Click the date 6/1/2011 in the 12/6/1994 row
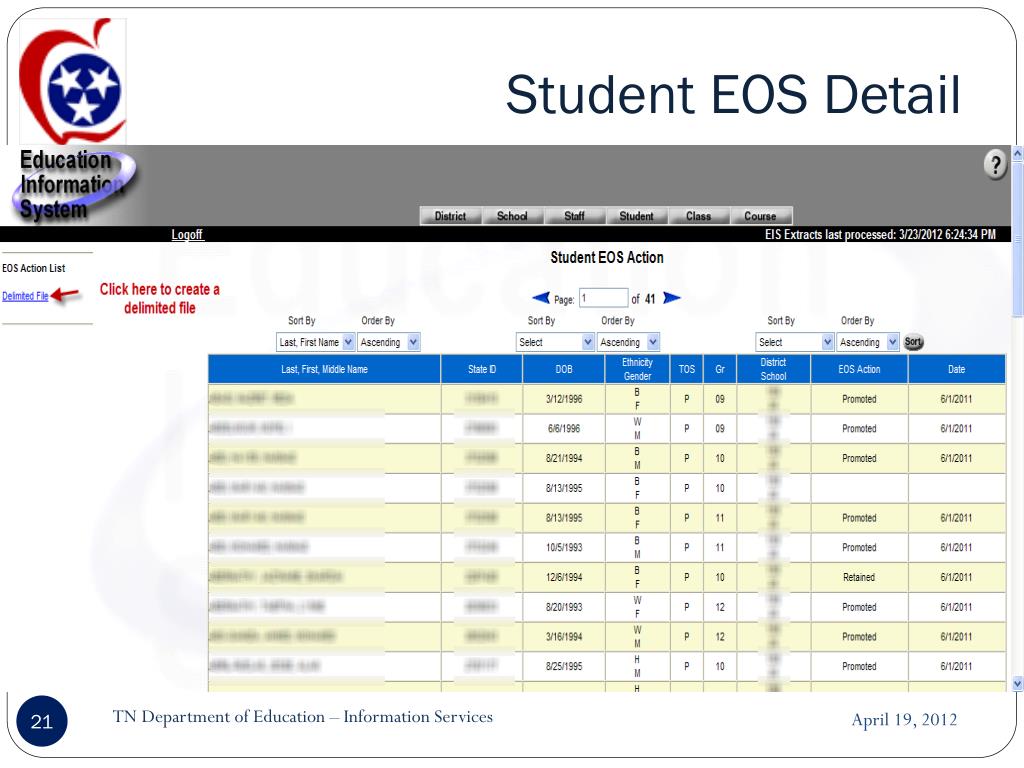 957,577
